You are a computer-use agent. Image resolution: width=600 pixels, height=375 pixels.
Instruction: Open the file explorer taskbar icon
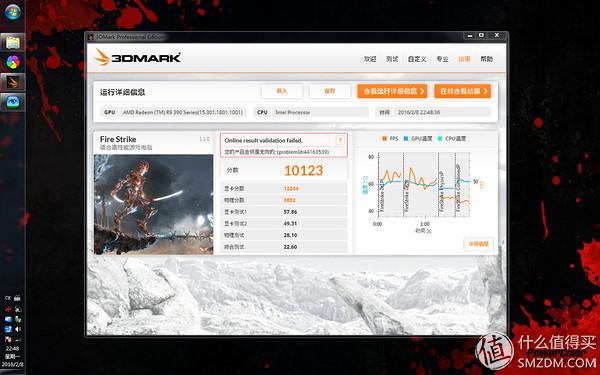(13, 42)
